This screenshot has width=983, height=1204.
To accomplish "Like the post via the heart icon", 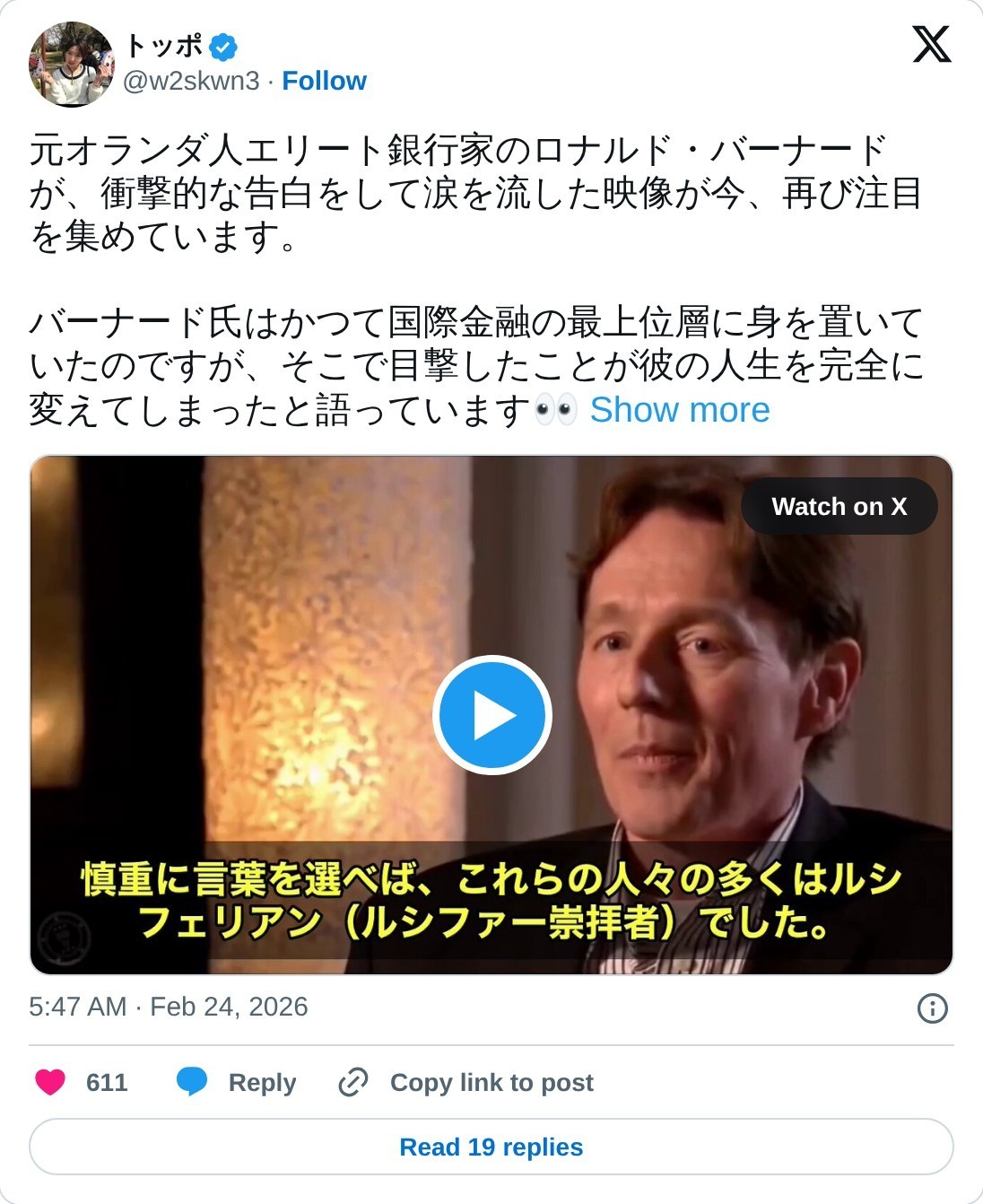I will 50,1082.
